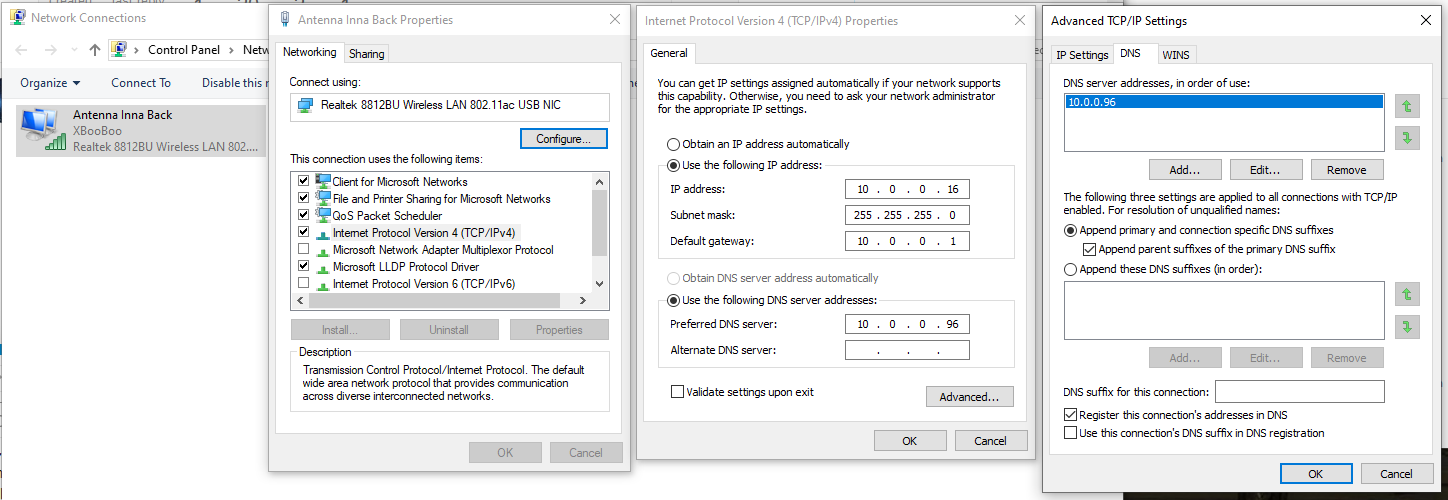1448x500 pixels.
Task: Click the DNS suffixes list move-up arrow
Action: point(1407,294)
